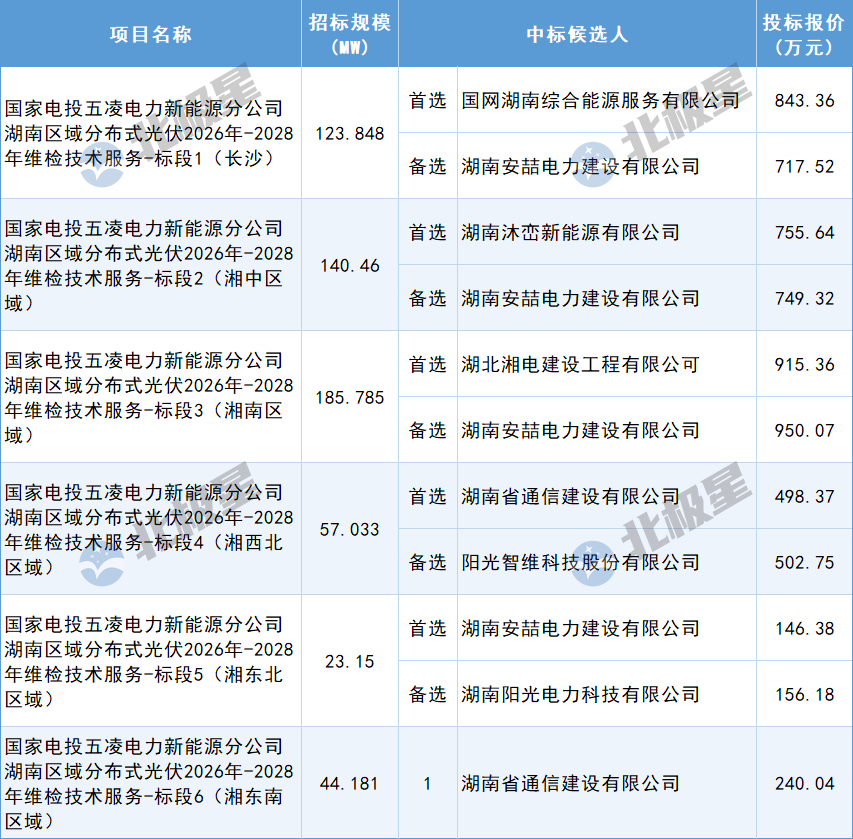Select 湖南安喆电力建设有限公司 in 717.52 row
The height and width of the screenshot is (839, 853).
607,166
